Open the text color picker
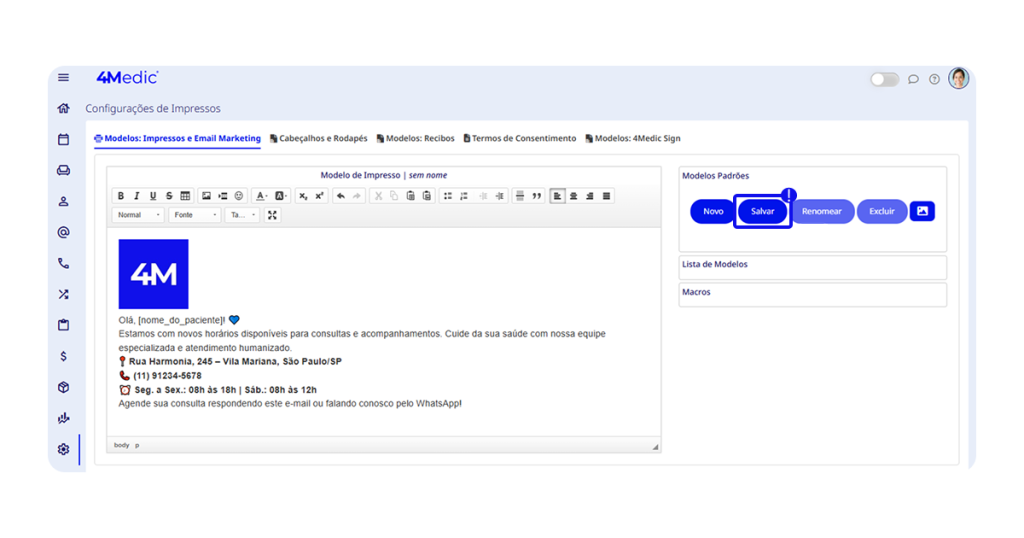1024x538 pixels. tap(261, 196)
